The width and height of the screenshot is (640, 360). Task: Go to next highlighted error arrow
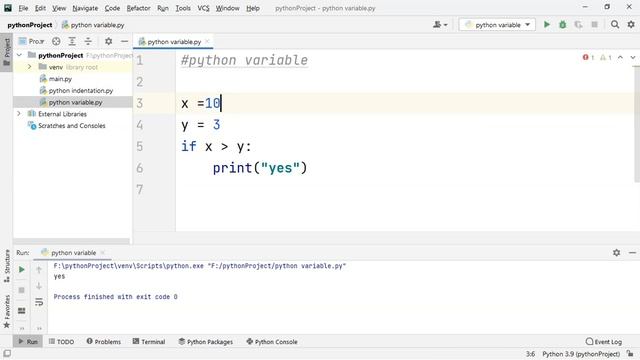633,58
